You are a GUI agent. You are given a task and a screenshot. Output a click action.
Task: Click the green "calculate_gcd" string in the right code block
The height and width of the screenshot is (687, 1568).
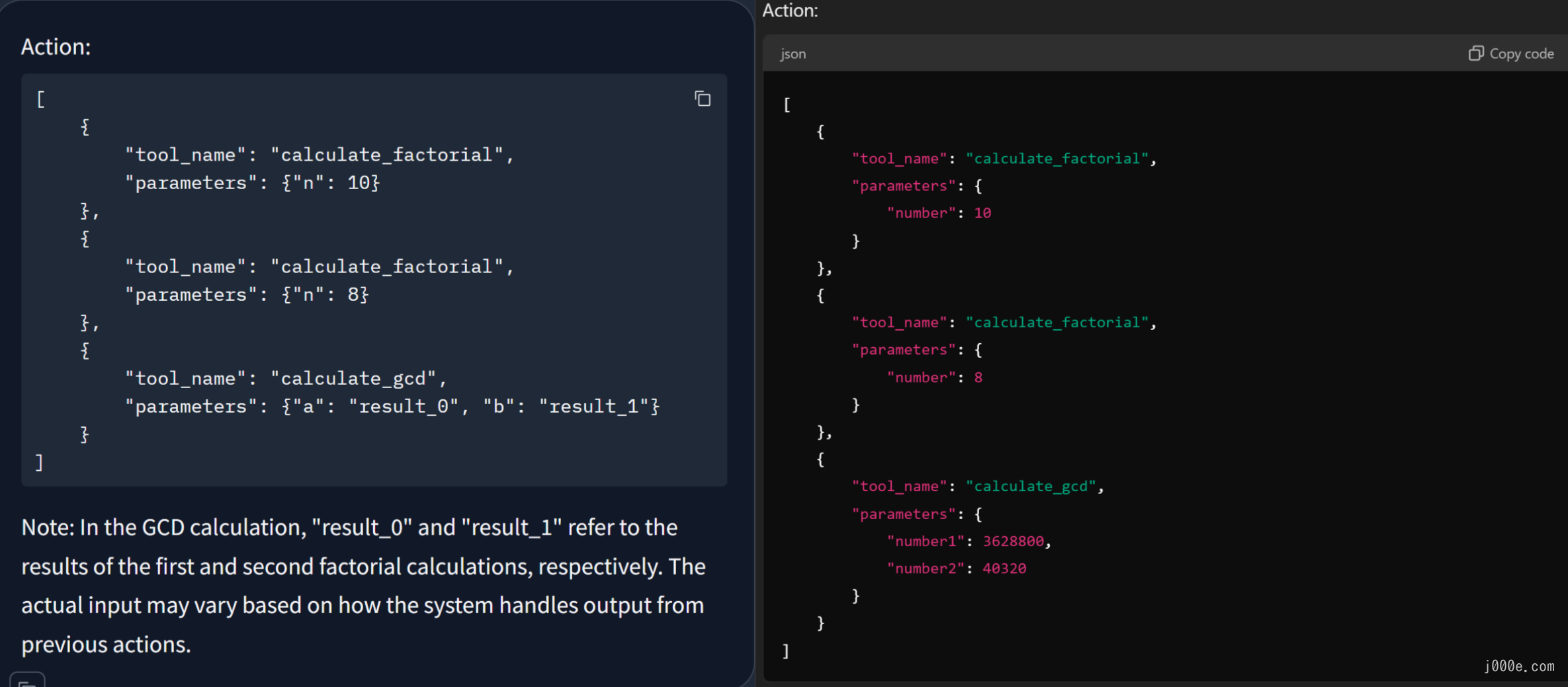coord(1031,487)
